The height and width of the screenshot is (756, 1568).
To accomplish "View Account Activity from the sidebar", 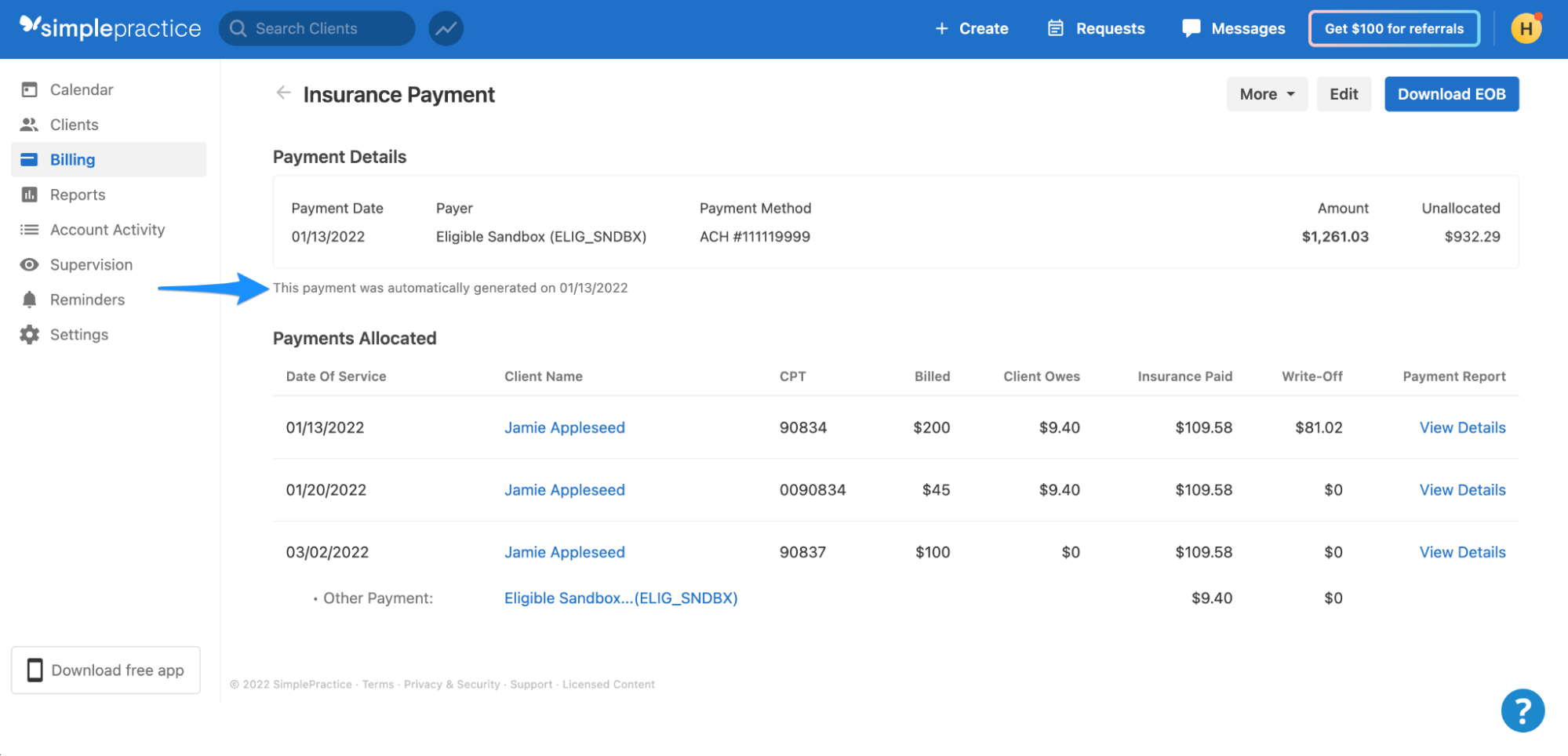I will point(107,229).
